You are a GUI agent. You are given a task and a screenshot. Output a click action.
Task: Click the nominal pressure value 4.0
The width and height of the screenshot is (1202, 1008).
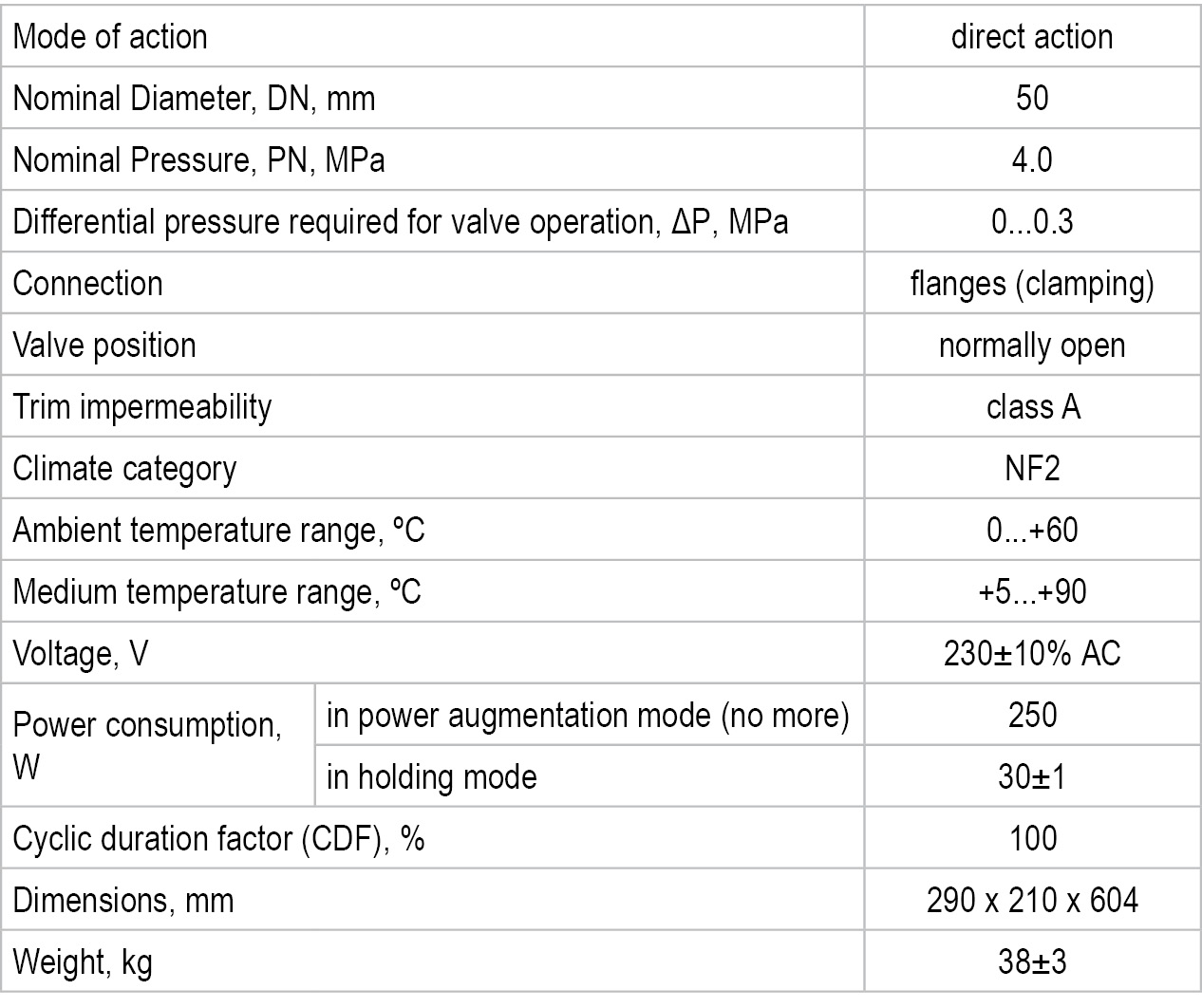[x=1031, y=159]
